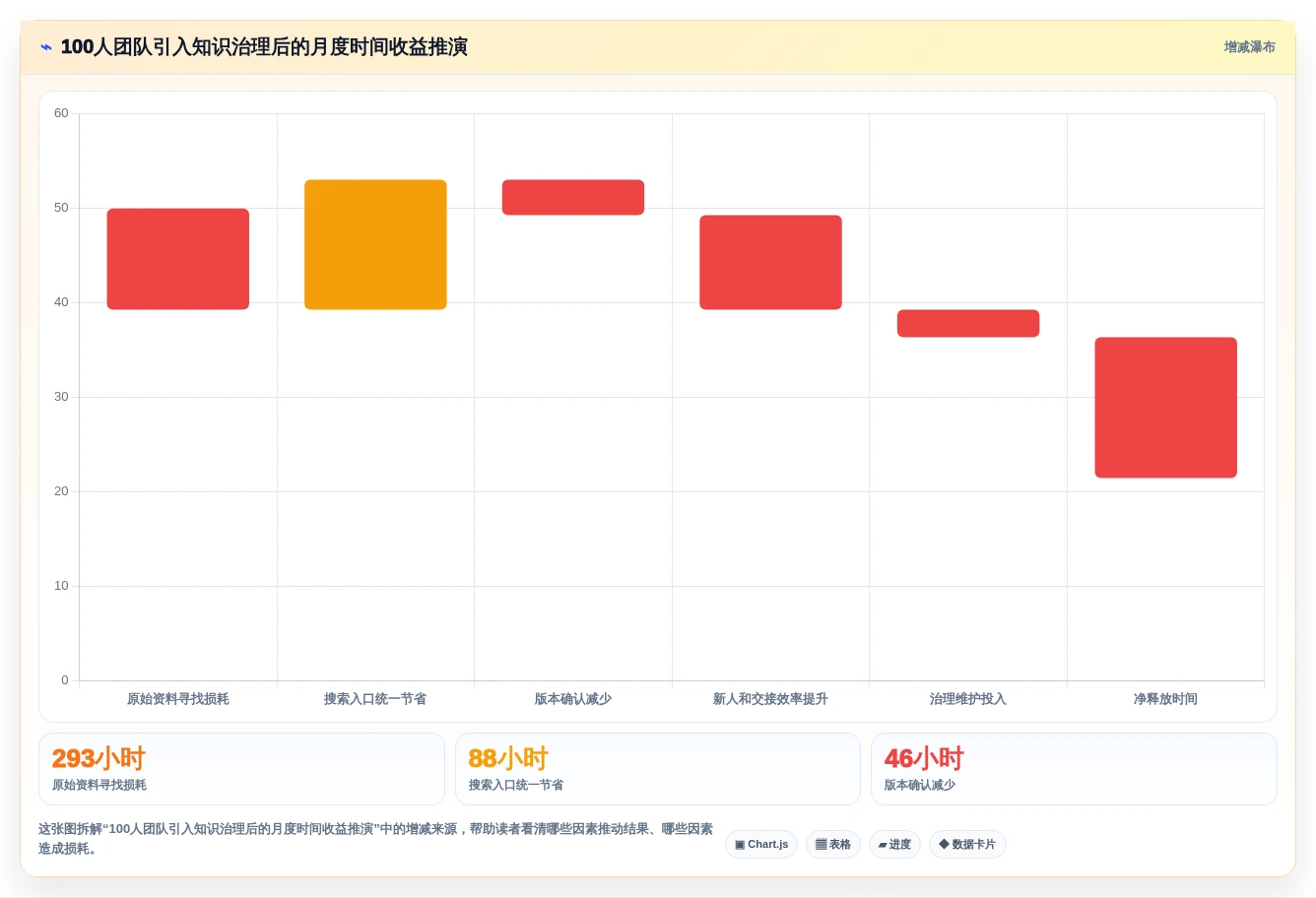This screenshot has width=1316, height=898.
Task: Click the x-axis label 版本确认减少
Action: tap(573, 699)
